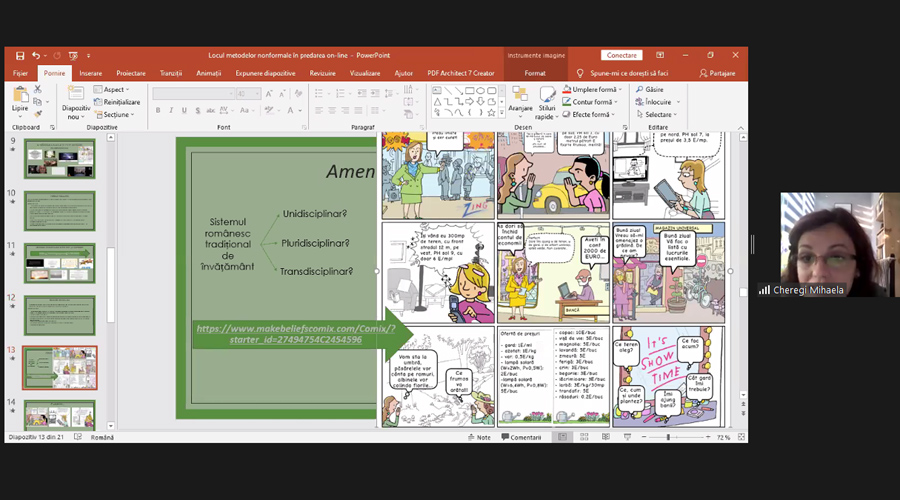Open the Aa change case dropdown

pos(247,110)
